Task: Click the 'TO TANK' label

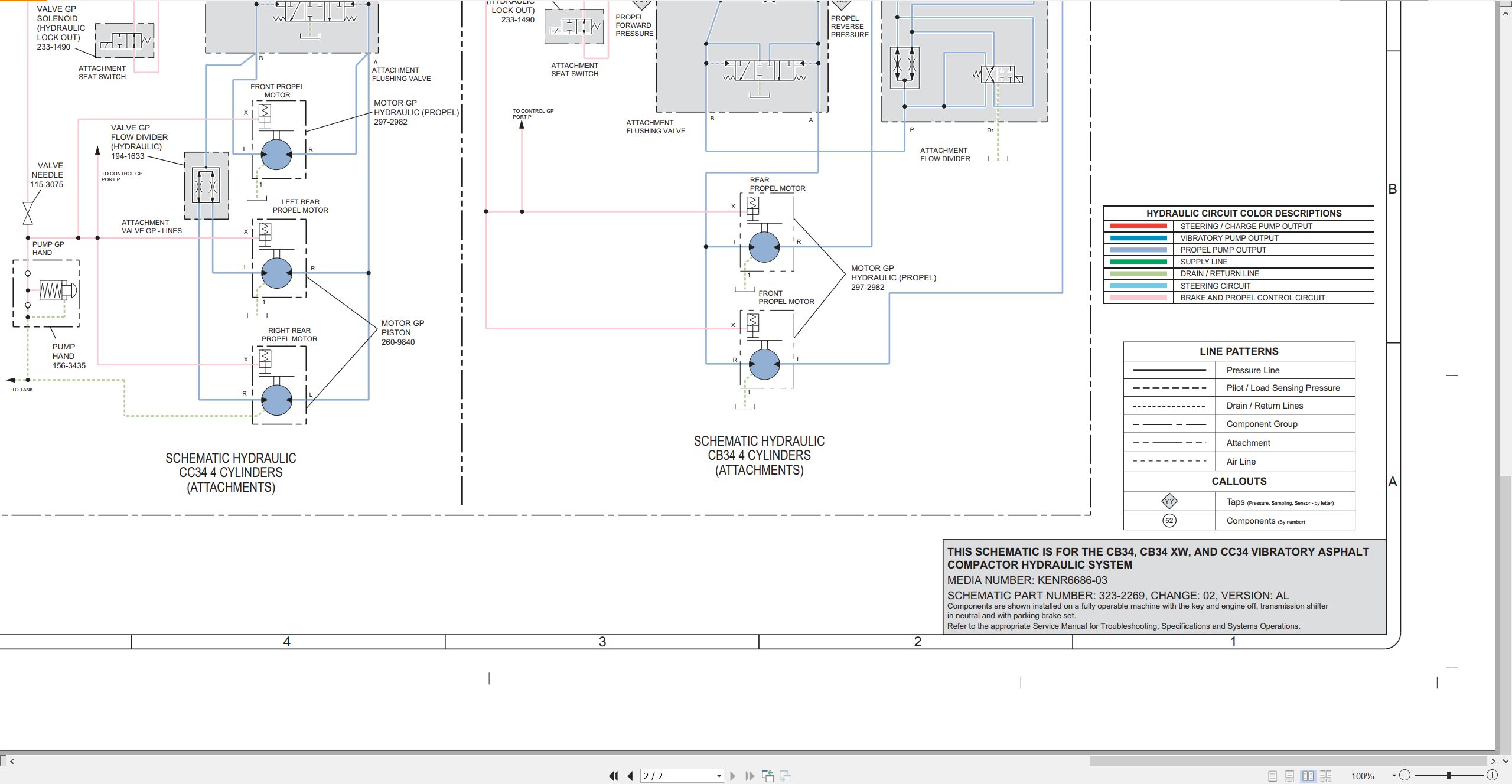Action: [22, 390]
